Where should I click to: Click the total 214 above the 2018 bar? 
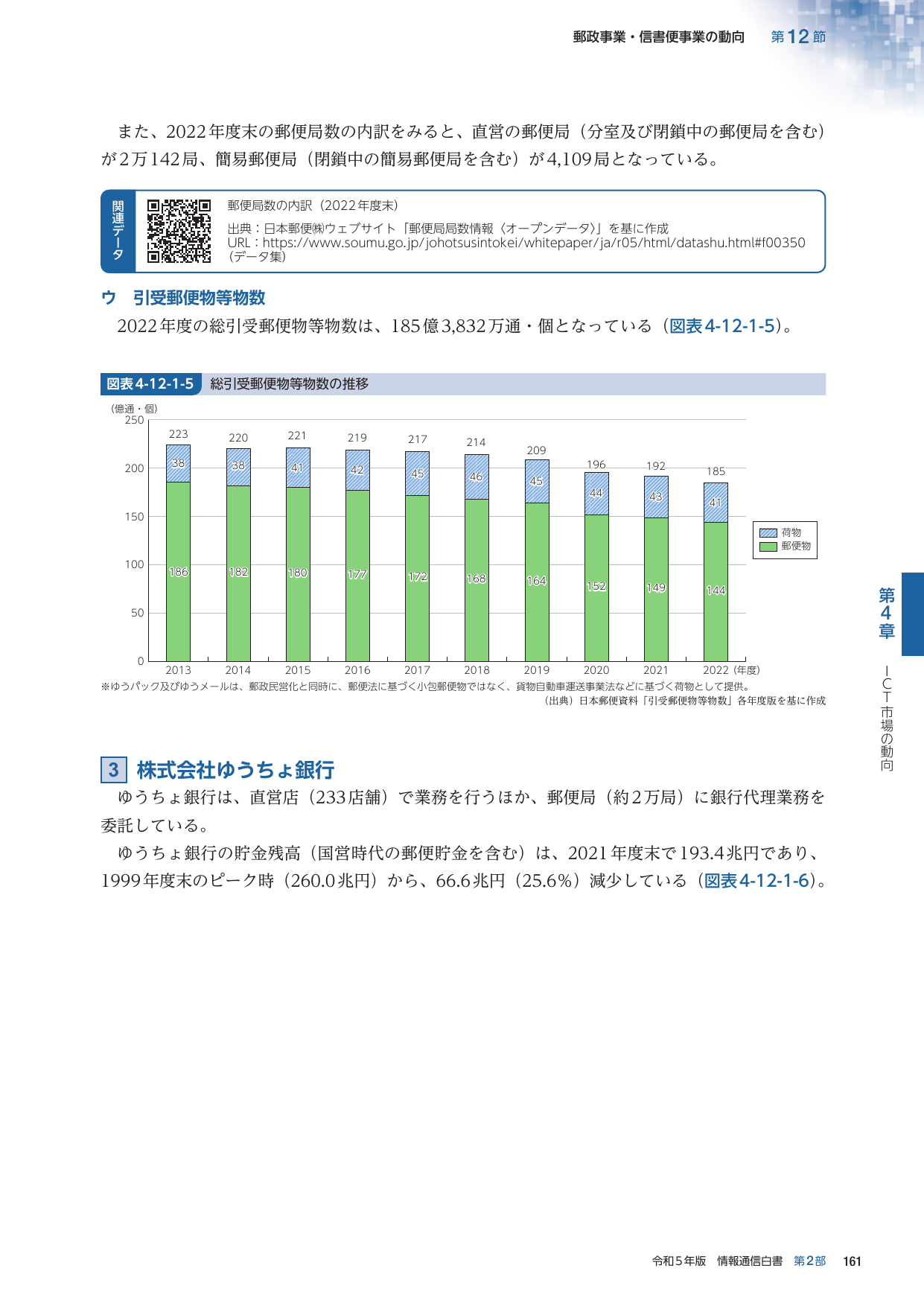click(x=477, y=442)
